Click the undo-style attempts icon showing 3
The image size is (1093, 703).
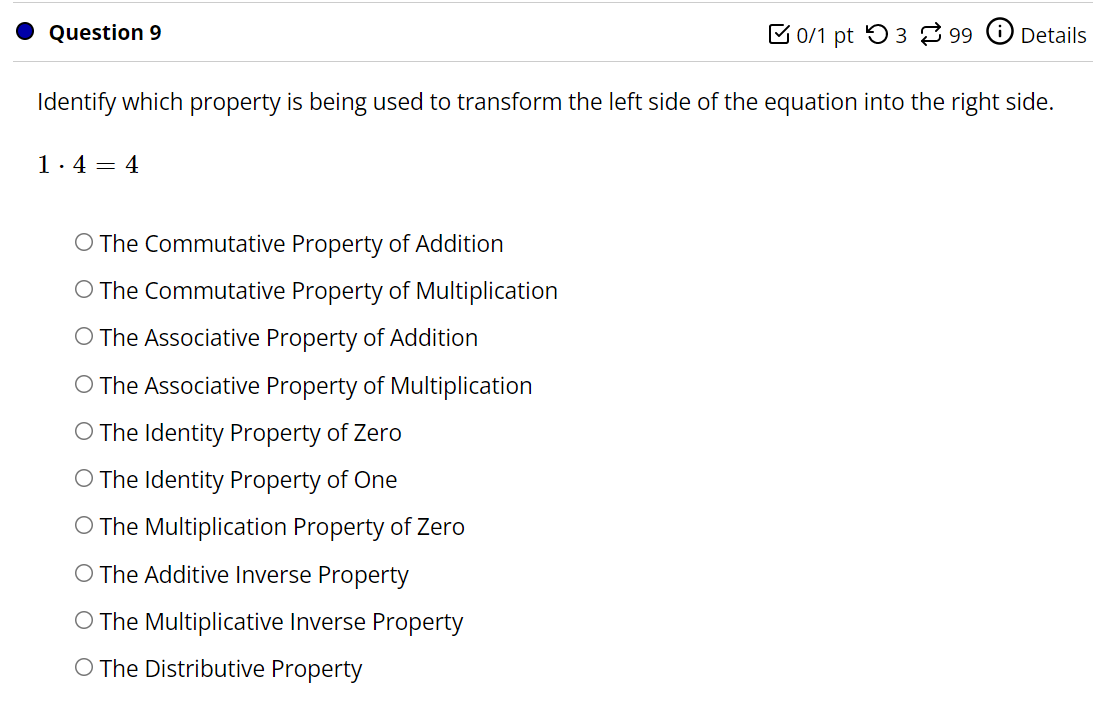(878, 34)
